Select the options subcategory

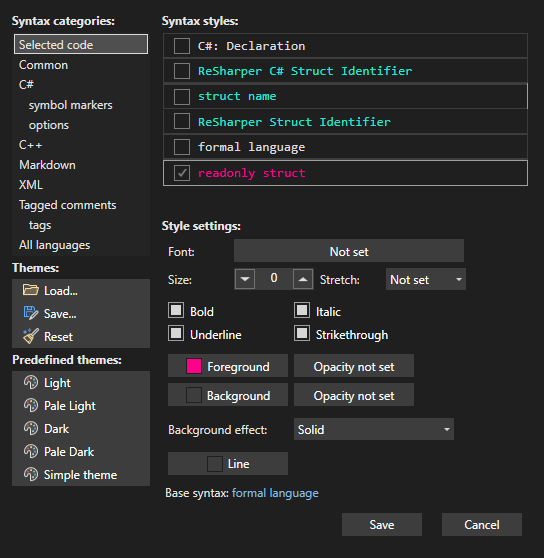pos(81,125)
